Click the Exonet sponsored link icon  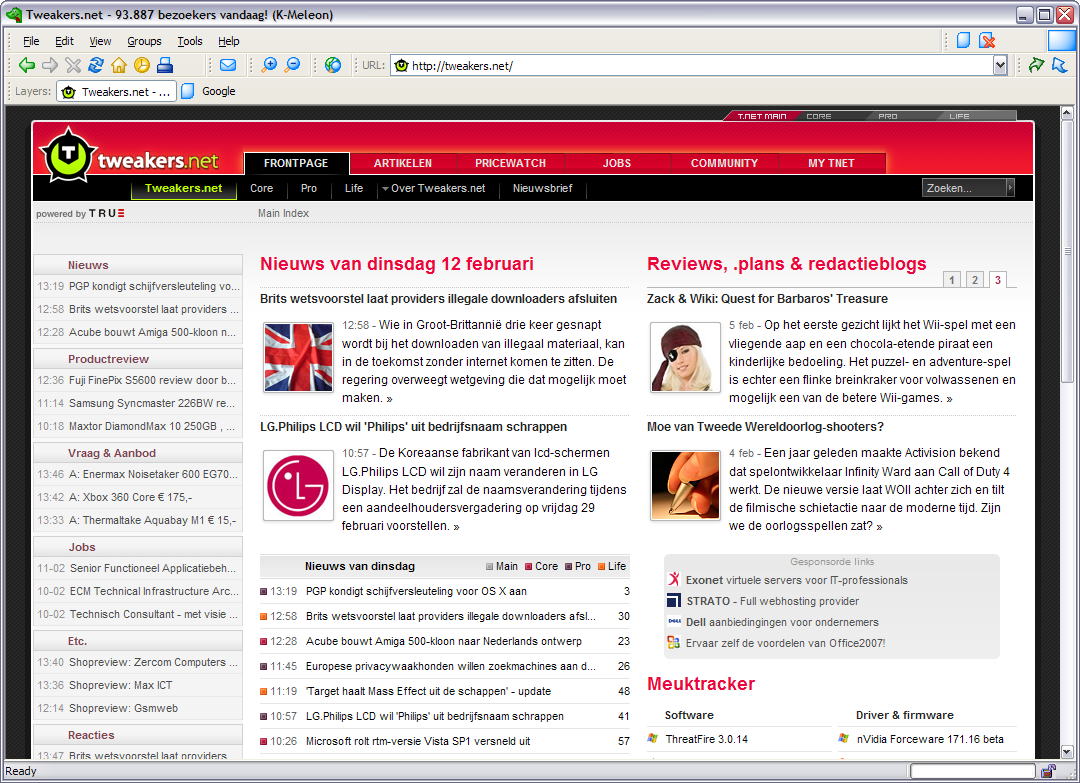[674, 579]
